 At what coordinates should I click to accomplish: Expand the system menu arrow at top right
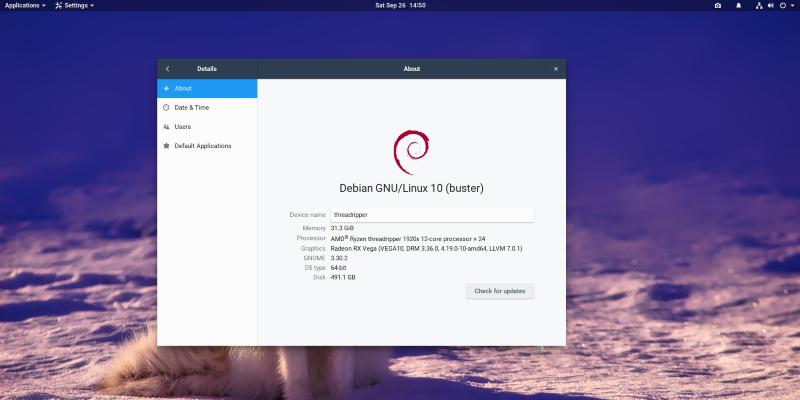coord(792,5)
